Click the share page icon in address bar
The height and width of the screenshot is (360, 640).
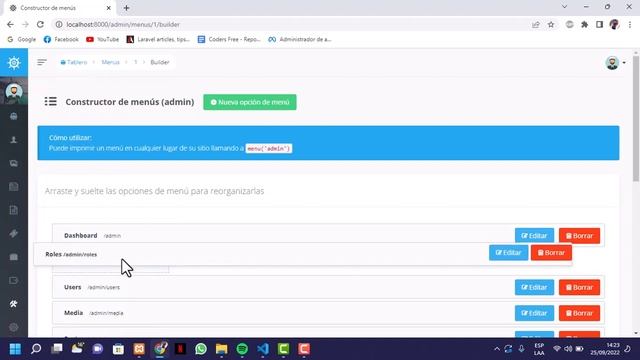[536, 24]
